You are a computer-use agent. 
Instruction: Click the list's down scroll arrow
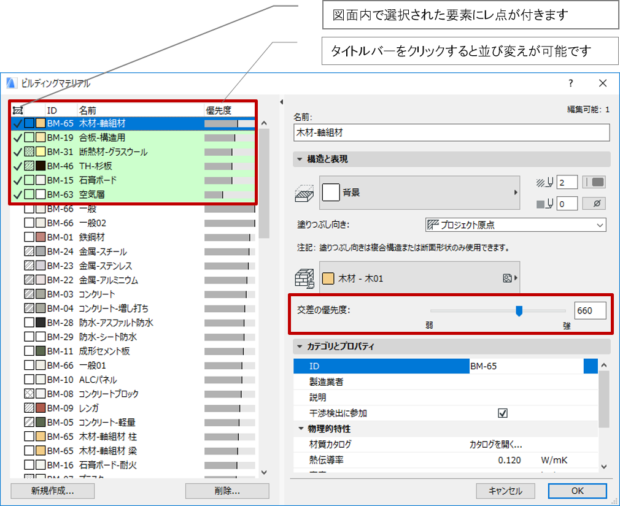click(264, 472)
